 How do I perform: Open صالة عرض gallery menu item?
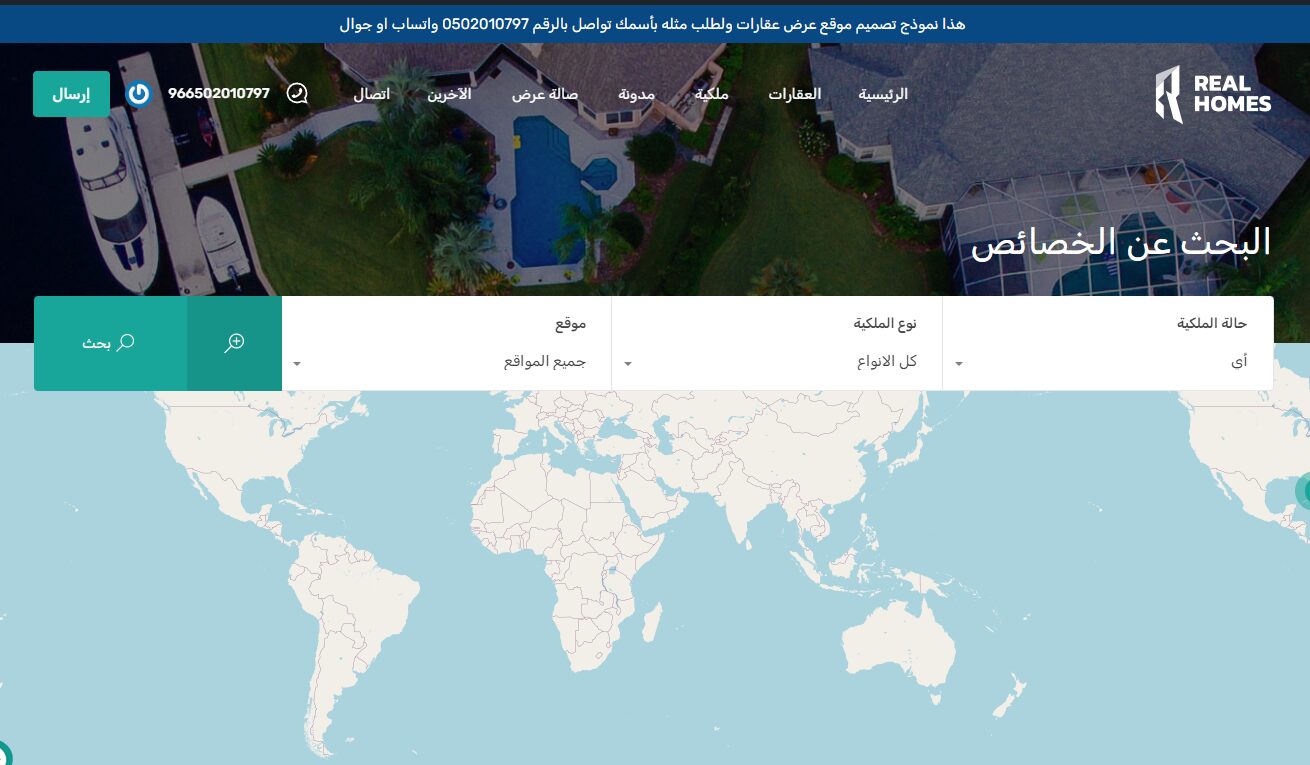pos(545,95)
